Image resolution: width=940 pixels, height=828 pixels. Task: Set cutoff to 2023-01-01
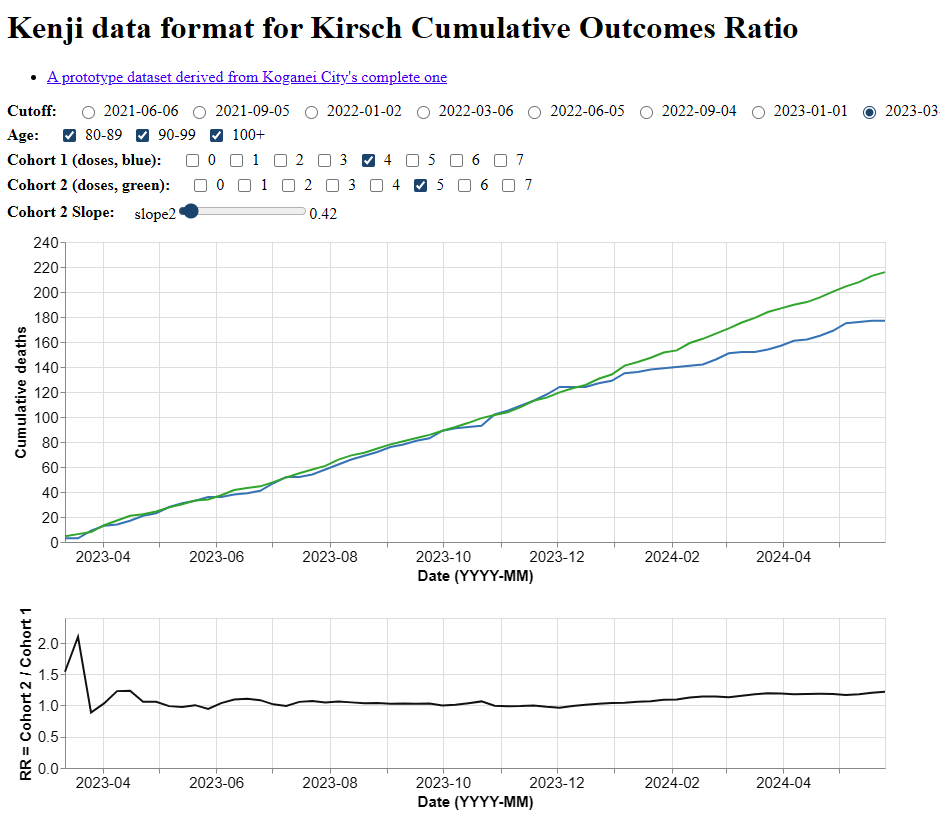coord(759,112)
